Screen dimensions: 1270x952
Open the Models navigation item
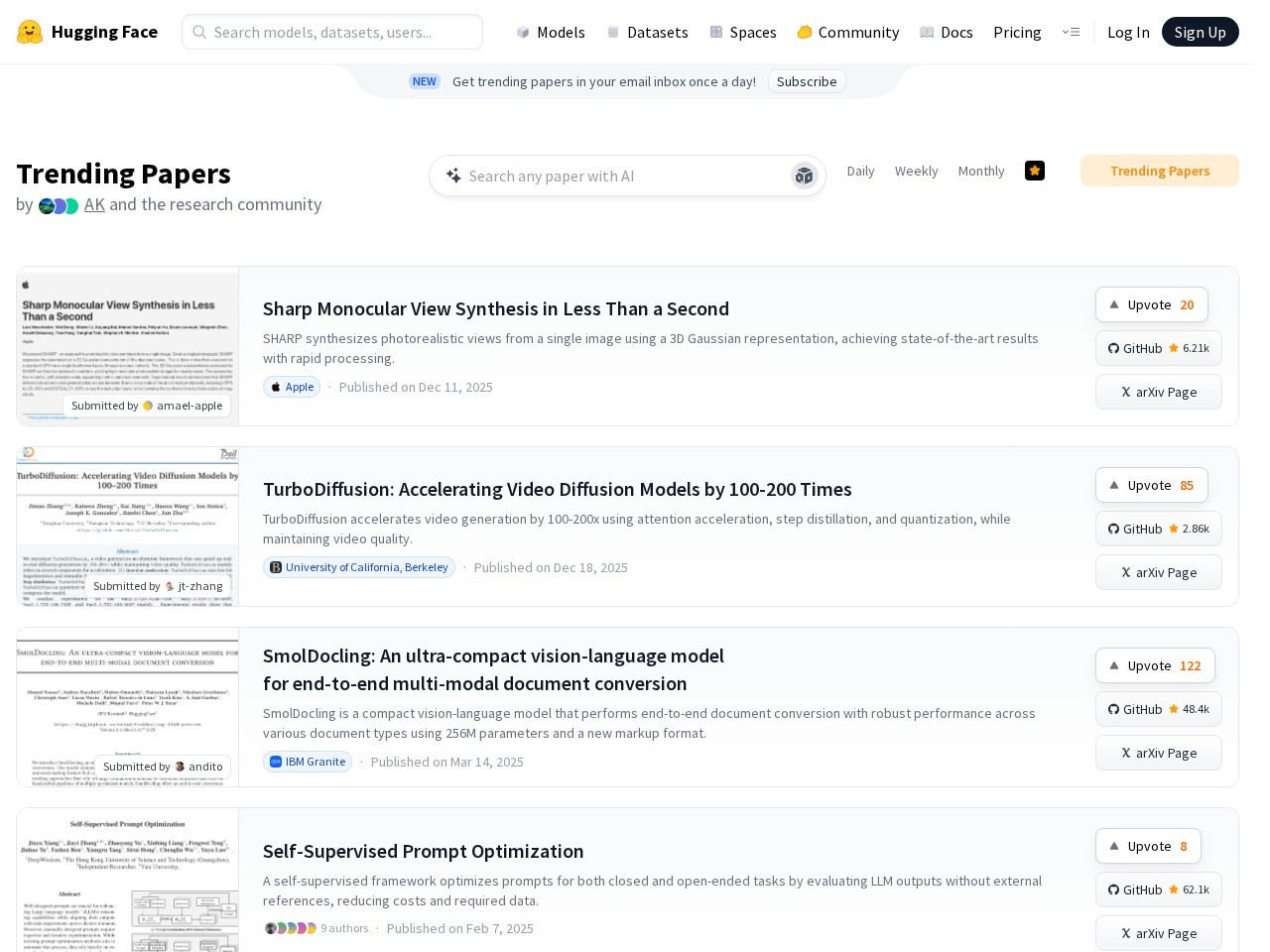click(x=551, y=32)
